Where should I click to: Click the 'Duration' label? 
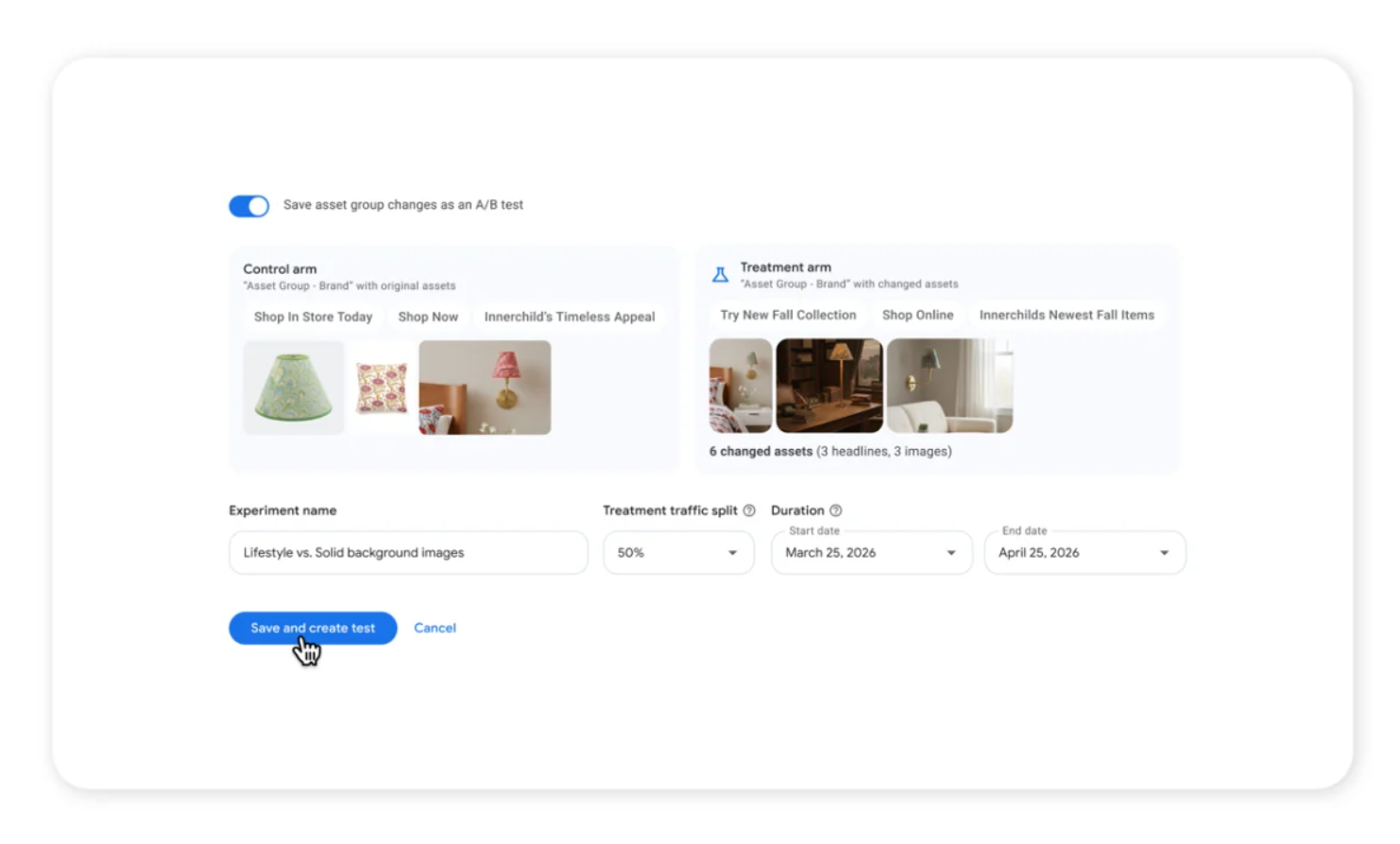coord(797,510)
